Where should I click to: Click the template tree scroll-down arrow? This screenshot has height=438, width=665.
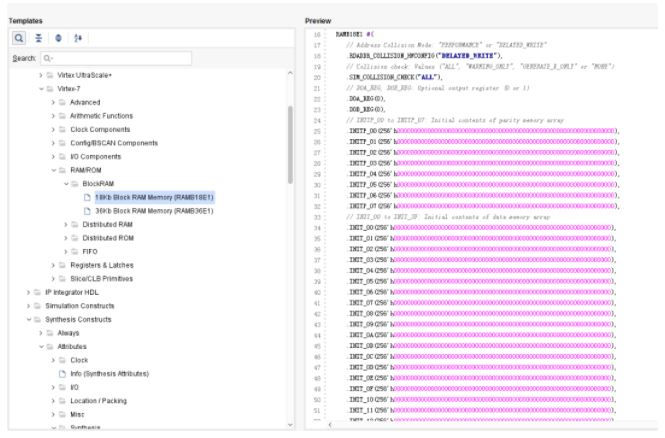(290, 425)
